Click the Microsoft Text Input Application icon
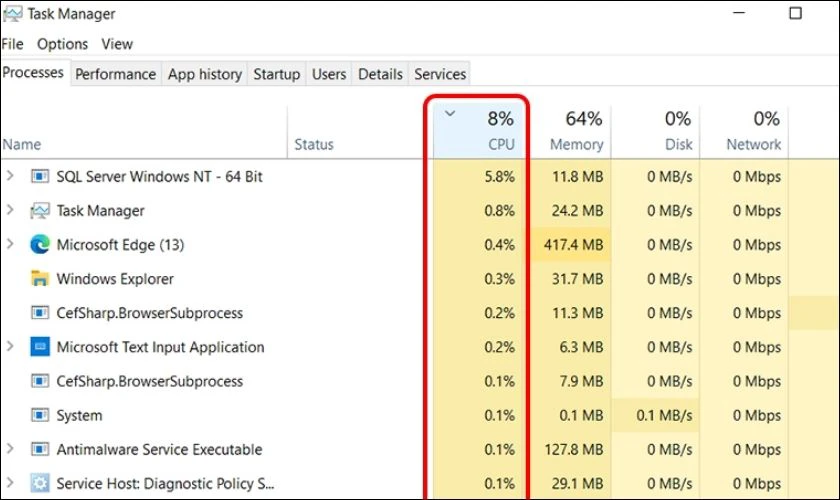Image resolution: width=840 pixels, height=500 pixels. (40, 347)
